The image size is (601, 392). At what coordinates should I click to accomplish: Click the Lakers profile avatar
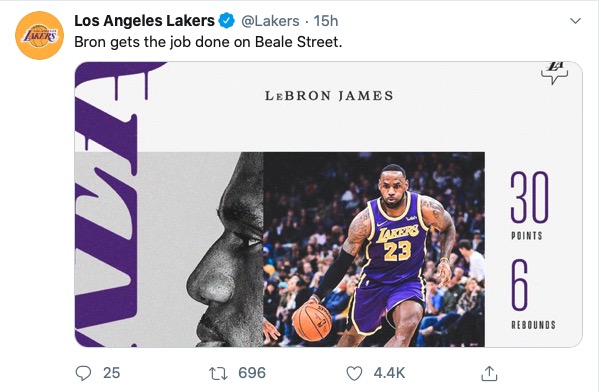(x=39, y=35)
